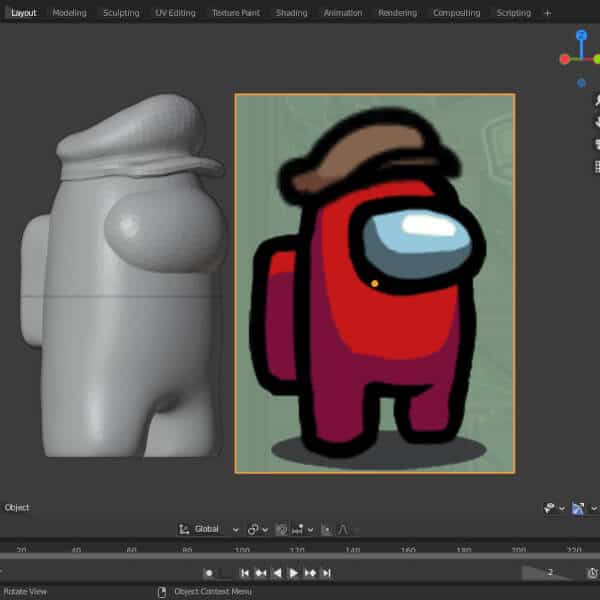The image size is (600, 600).
Task: Toggle proportional editing icon
Action: 326,530
